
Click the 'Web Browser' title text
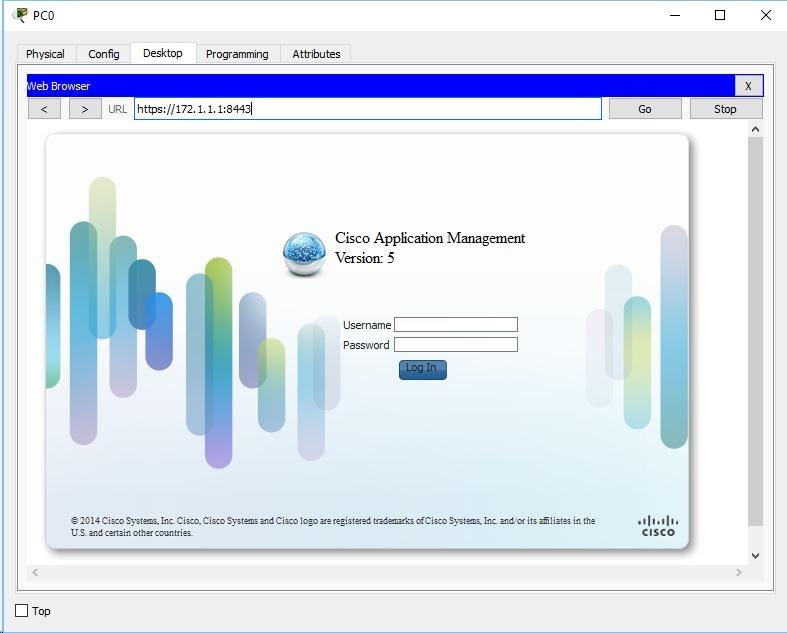tap(58, 86)
